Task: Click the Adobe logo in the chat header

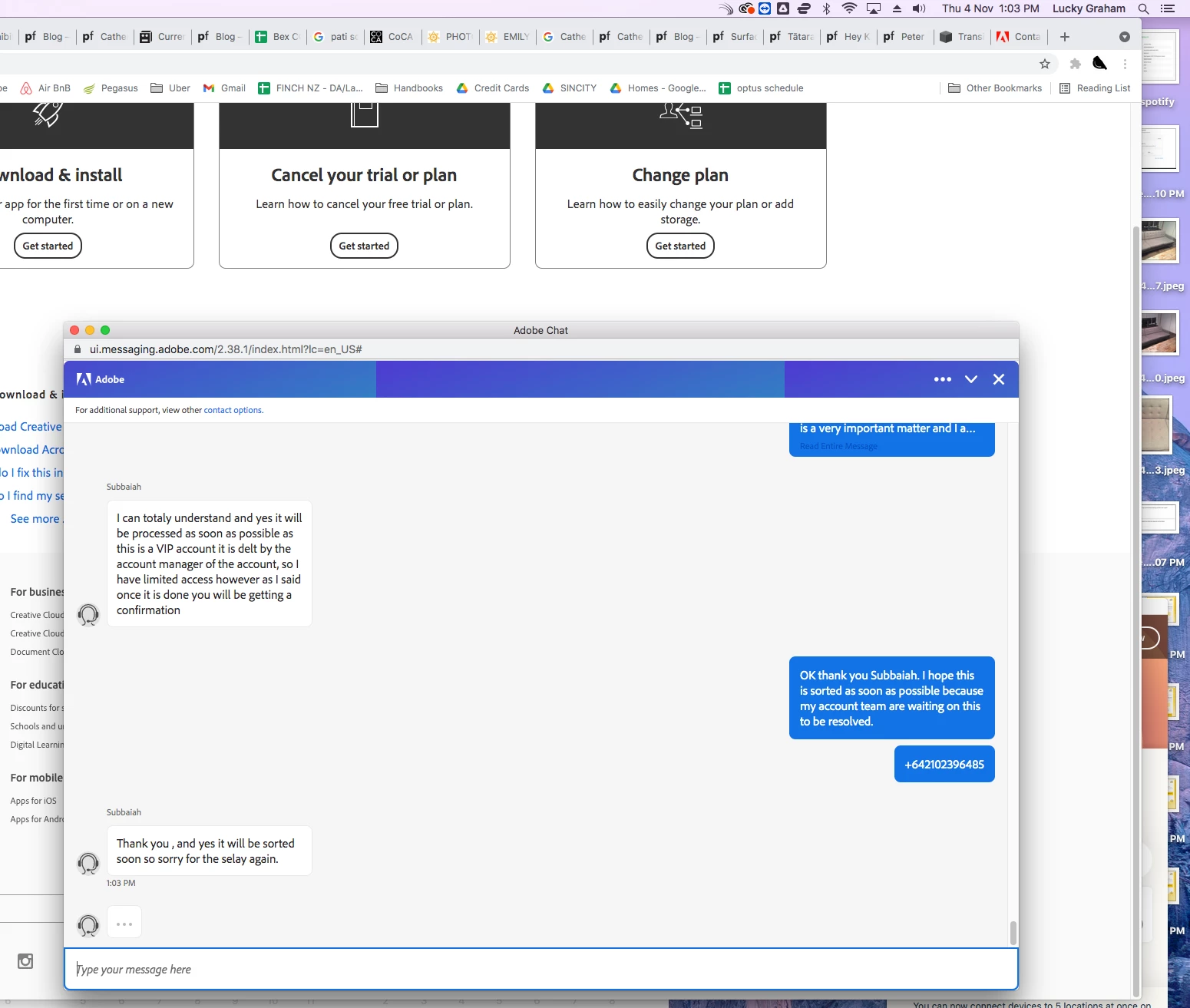Action: click(101, 379)
